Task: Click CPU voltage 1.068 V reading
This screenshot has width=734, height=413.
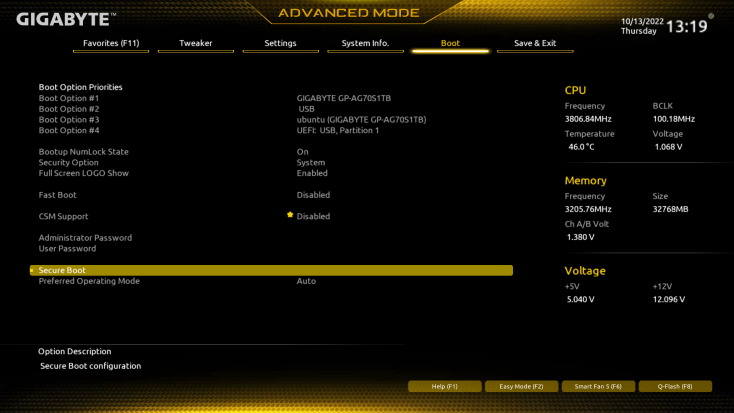Action: click(668, 147)
